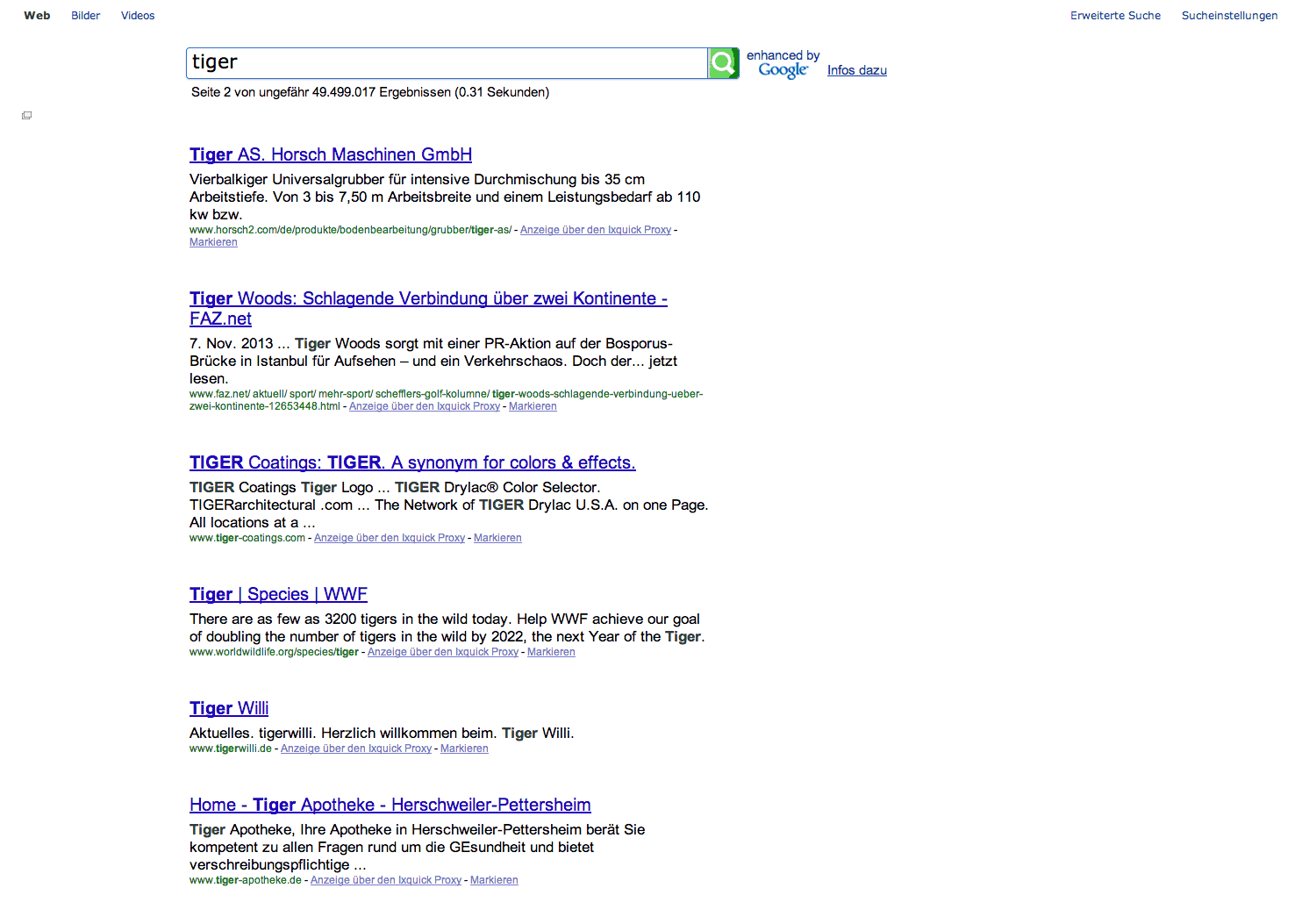Click the URL text www.worldwildlife.org/species/tiger

(274, 652)
